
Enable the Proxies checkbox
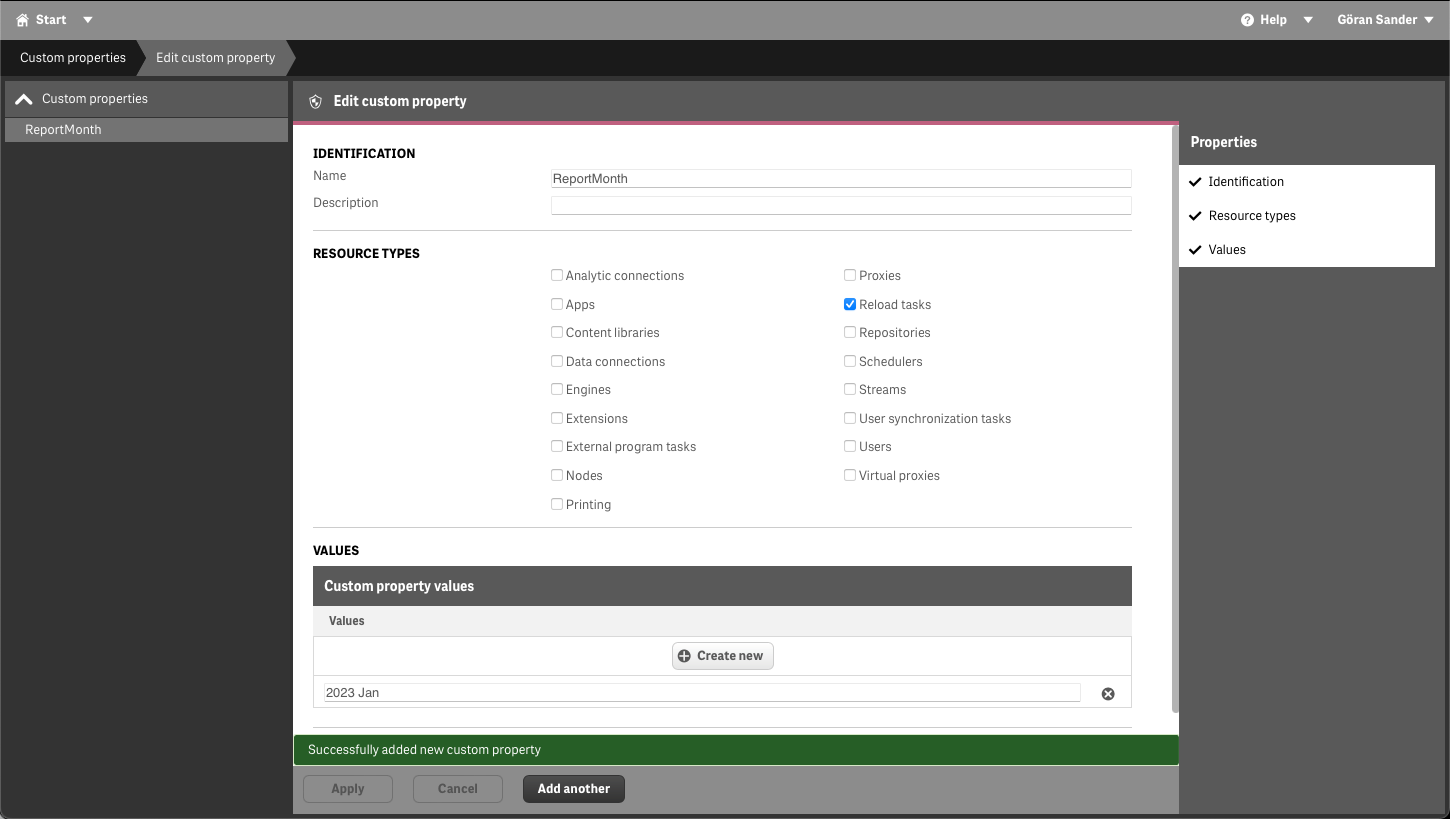tap(850, 275)
